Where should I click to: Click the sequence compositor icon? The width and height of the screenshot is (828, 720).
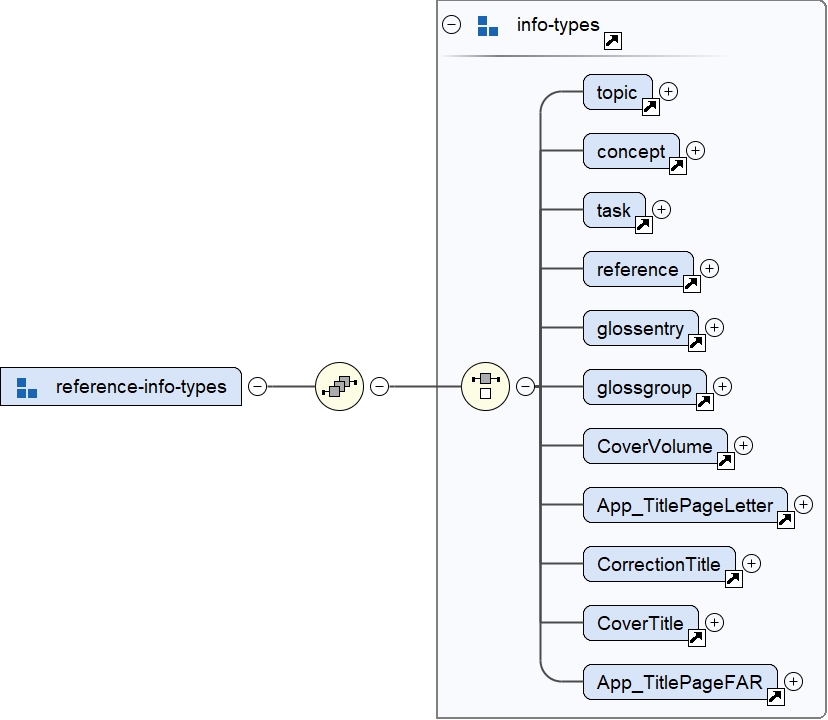tap(339, 386)
